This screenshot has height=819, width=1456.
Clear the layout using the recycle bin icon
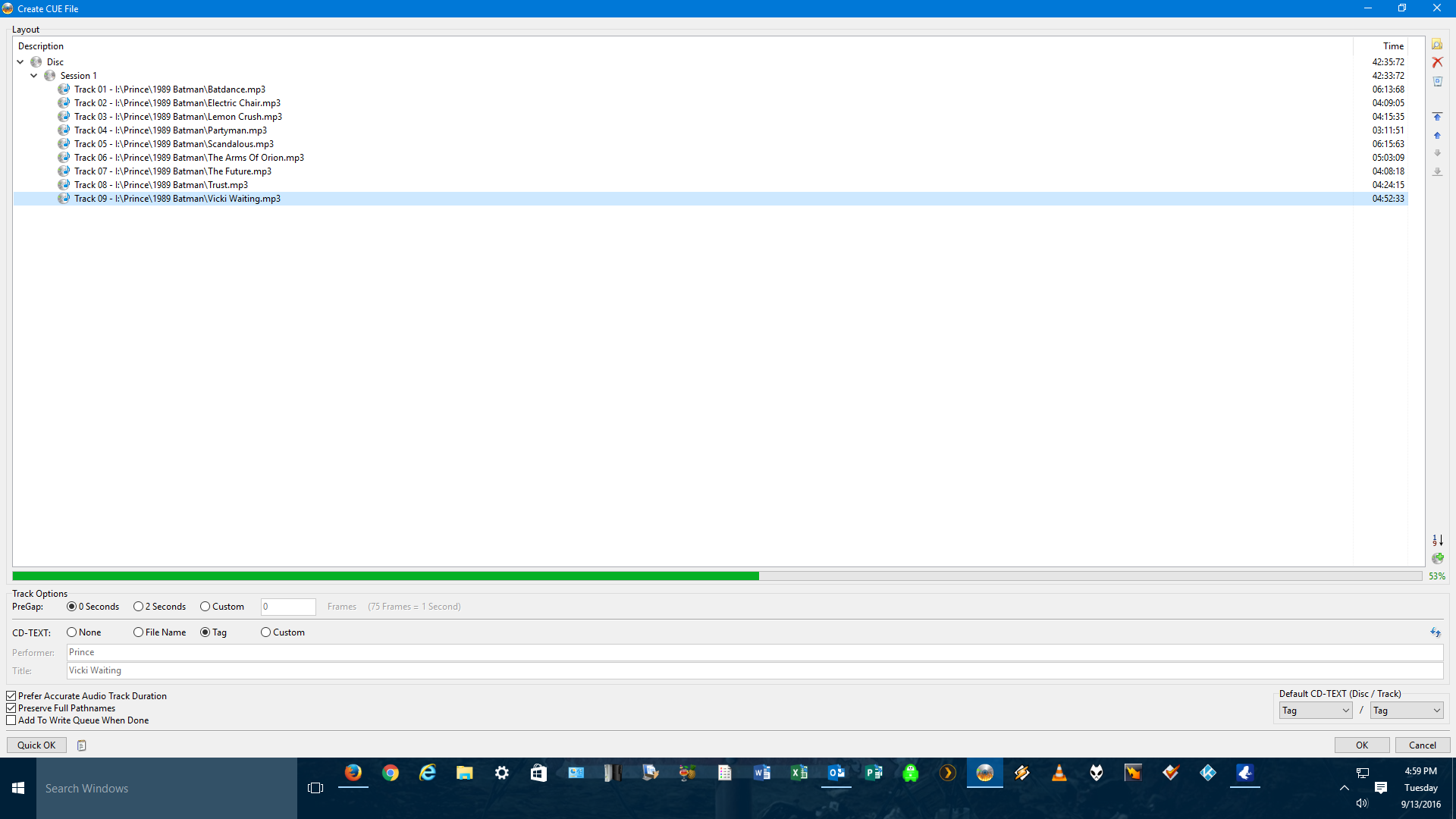1438,81
